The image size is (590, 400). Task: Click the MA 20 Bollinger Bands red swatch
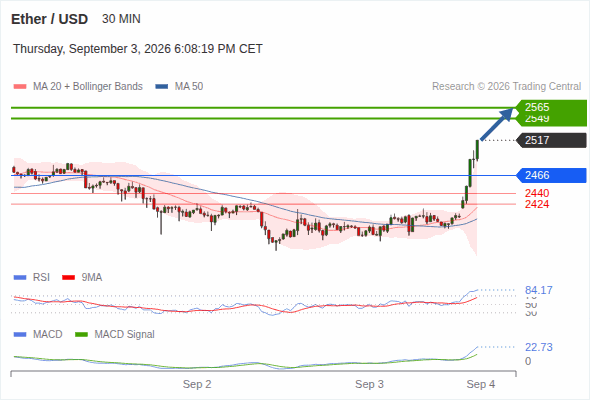coord(20,87)
